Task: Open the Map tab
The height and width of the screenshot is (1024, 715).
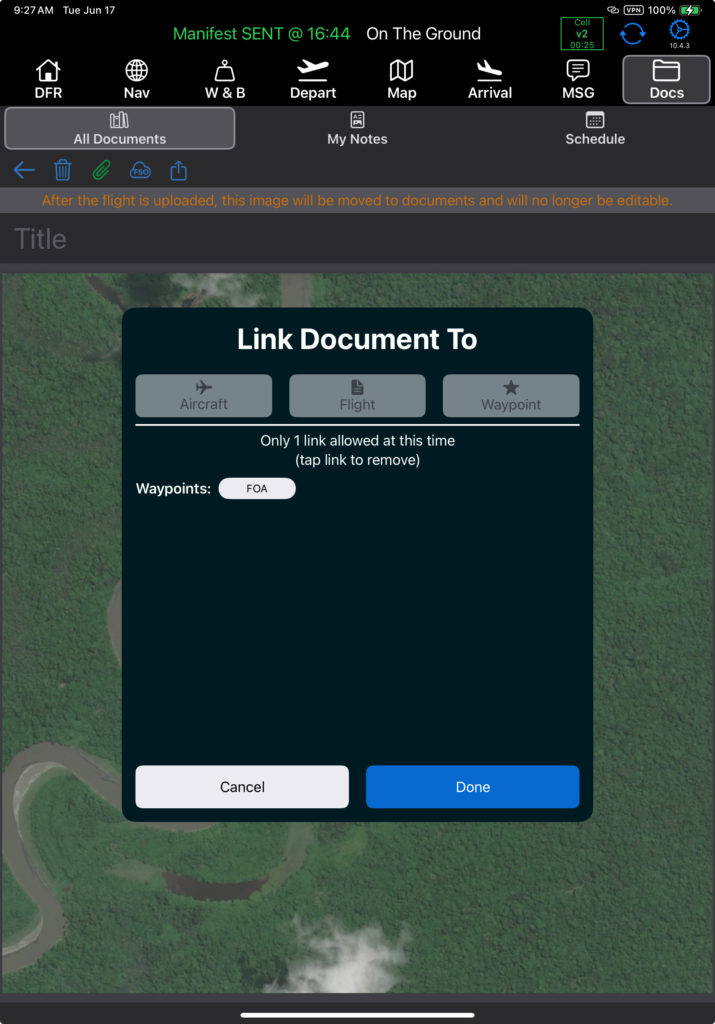Action: (x=402, y=80)
